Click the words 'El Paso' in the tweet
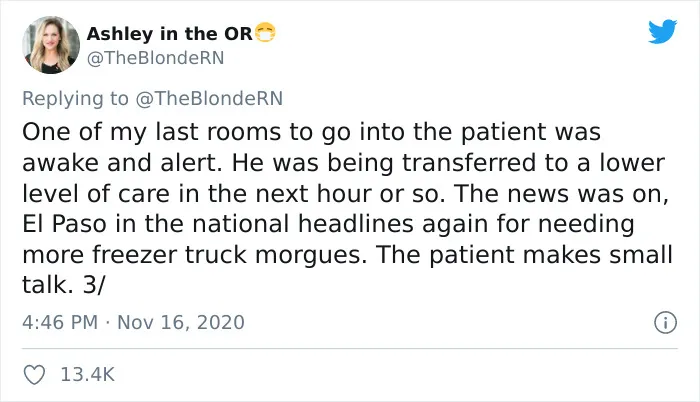 coord(65,224)
